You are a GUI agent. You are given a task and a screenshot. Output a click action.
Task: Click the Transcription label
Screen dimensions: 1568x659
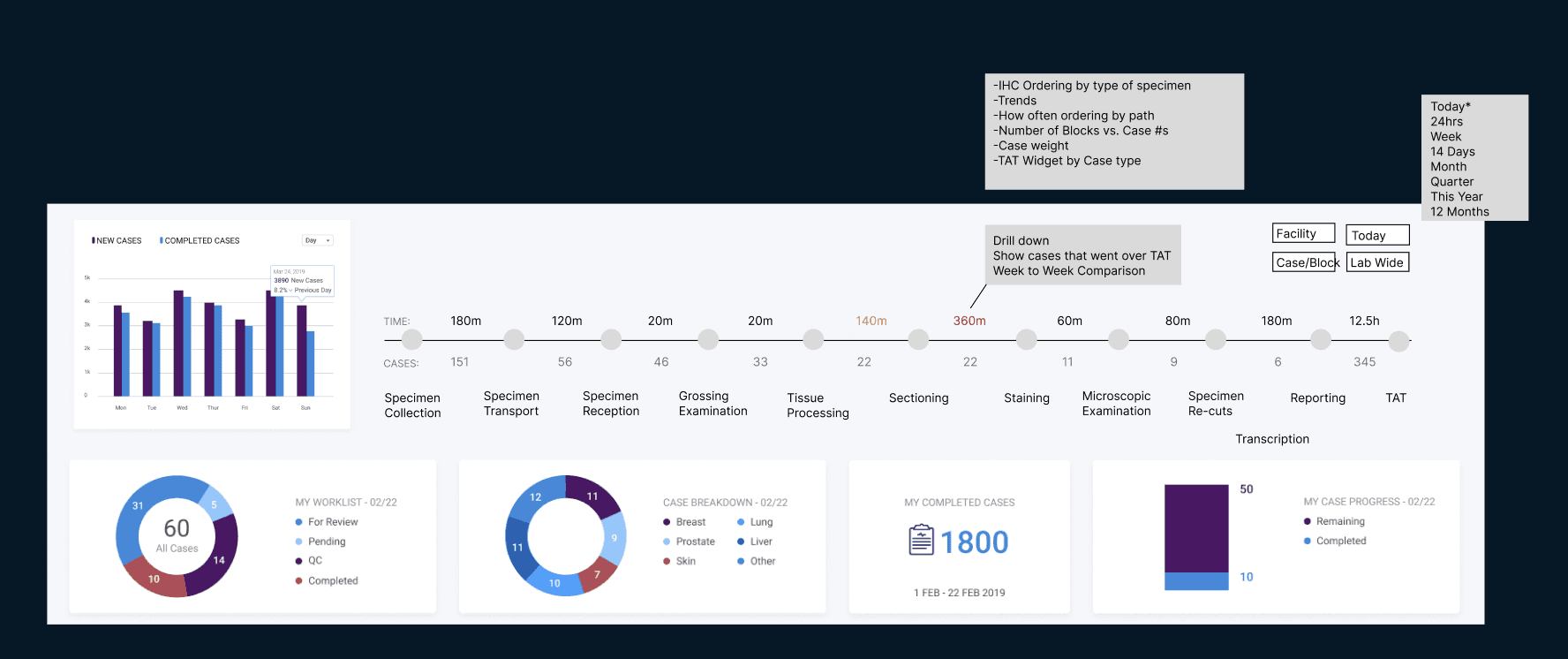[1272, 439]
